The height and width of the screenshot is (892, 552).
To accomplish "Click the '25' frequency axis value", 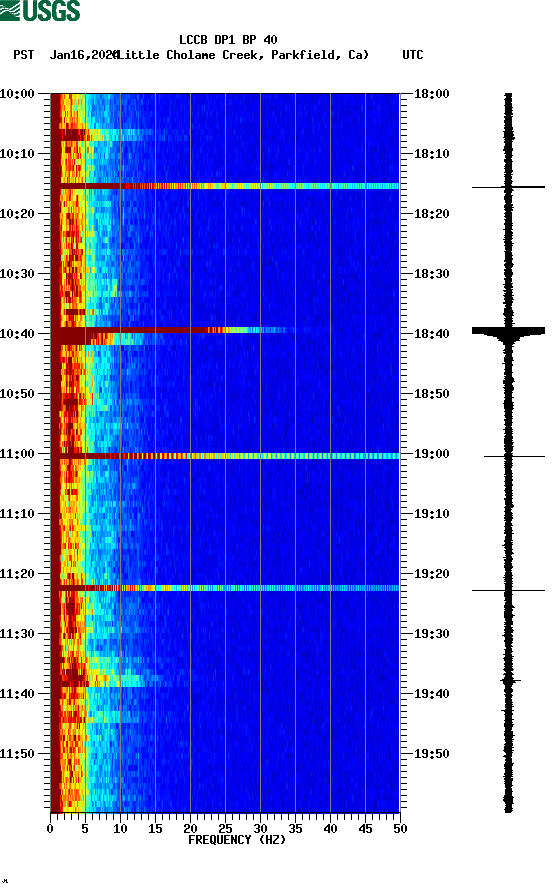I will pos(225,829).
